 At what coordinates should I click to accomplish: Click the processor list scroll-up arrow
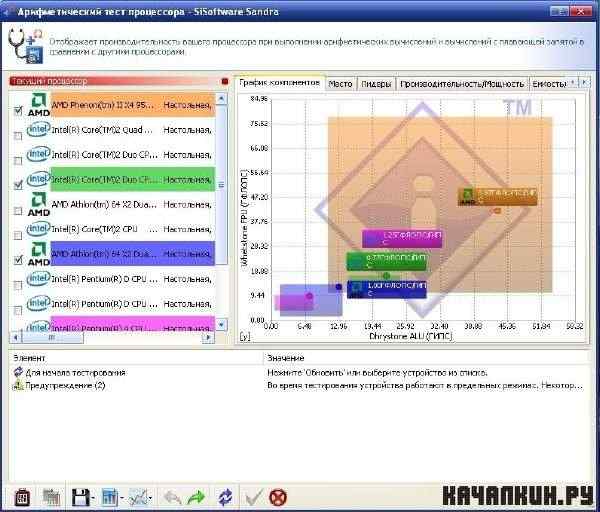pyautogui.click(x=222, y=98)
